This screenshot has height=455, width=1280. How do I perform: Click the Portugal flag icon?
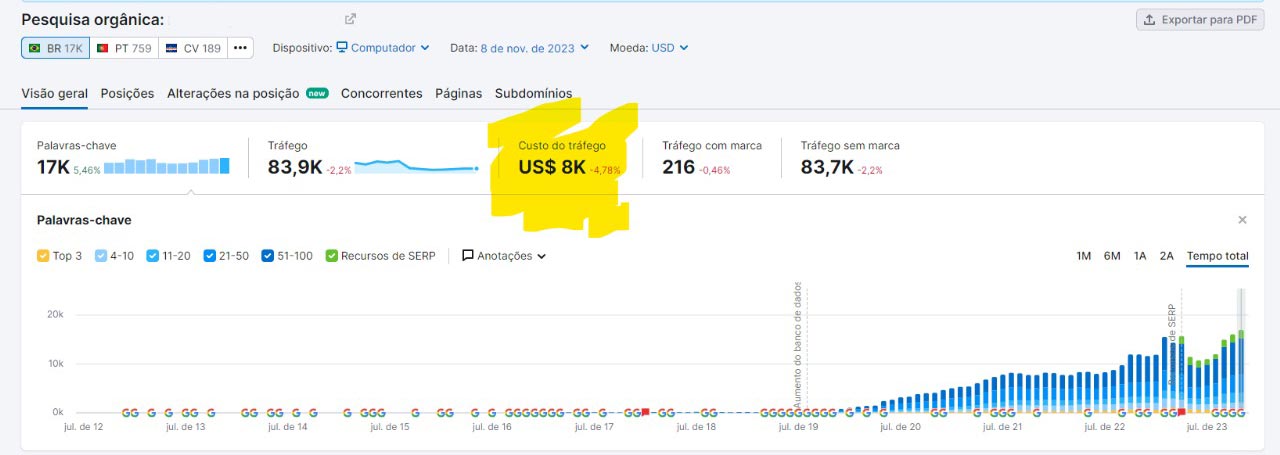(x=104, y=48)
